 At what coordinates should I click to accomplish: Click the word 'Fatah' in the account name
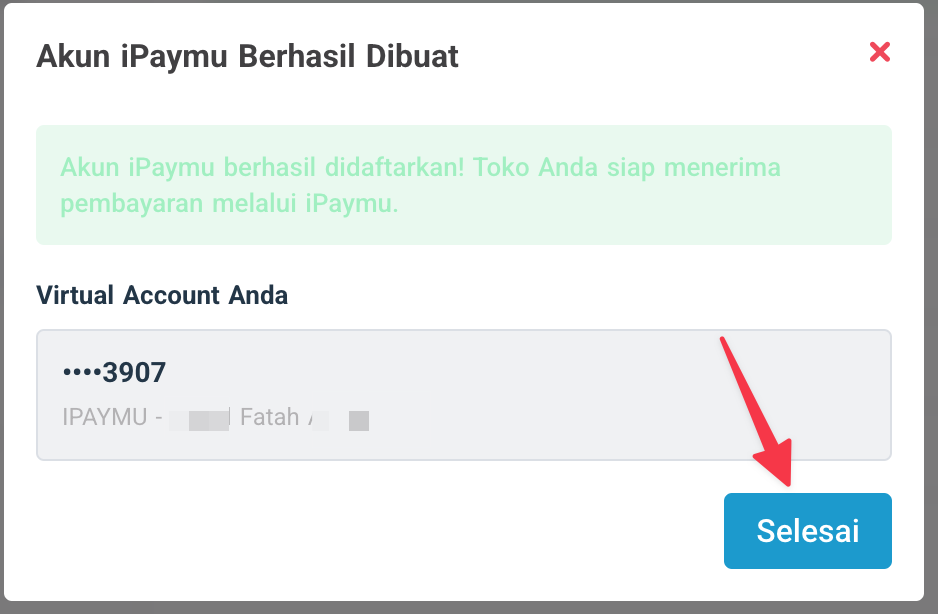(269, 417)
